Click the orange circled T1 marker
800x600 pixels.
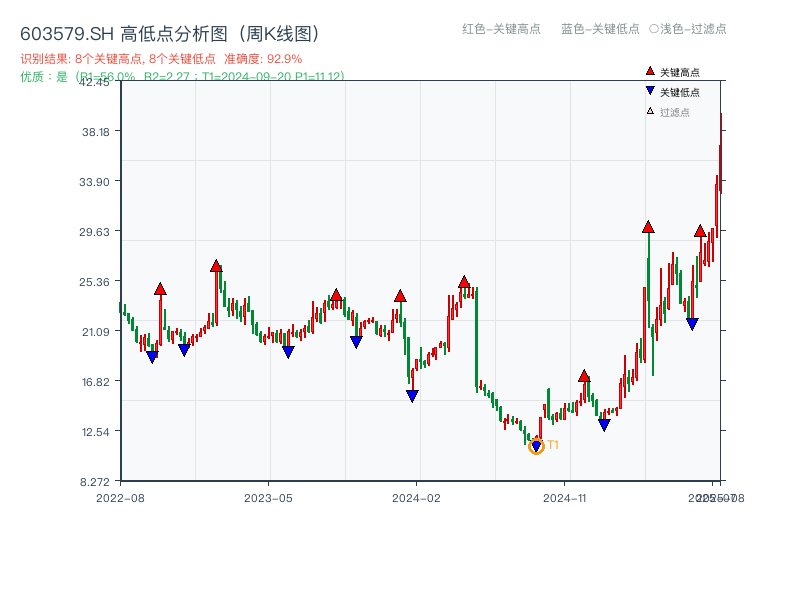(536, 446)
